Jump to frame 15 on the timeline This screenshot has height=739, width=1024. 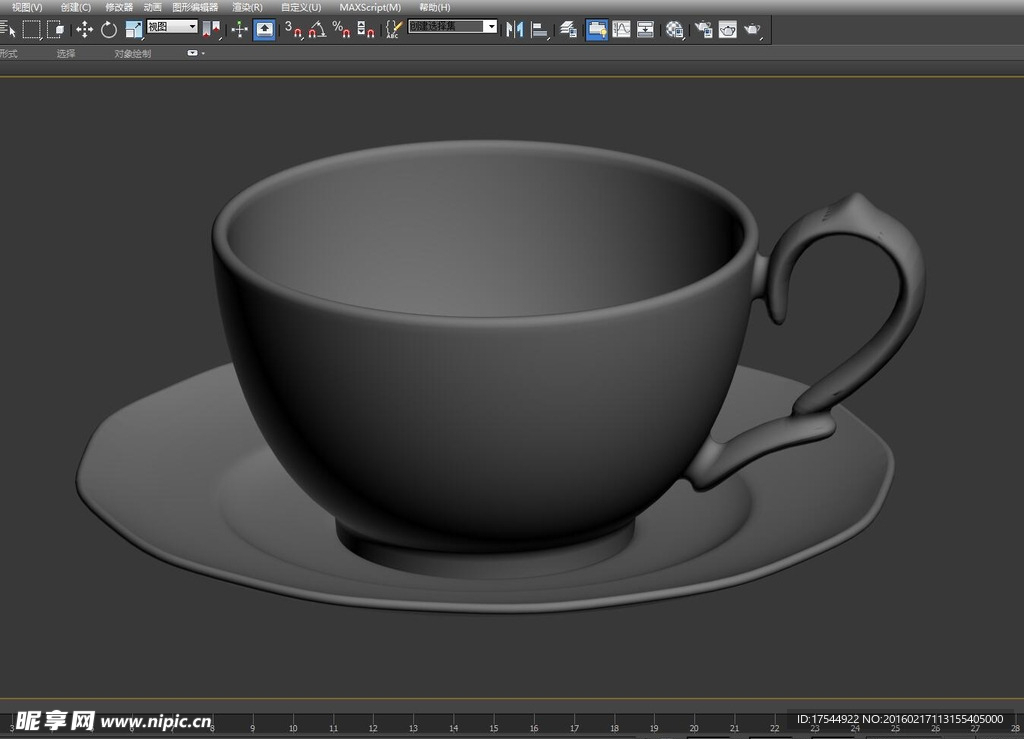(x=494, y=727)
